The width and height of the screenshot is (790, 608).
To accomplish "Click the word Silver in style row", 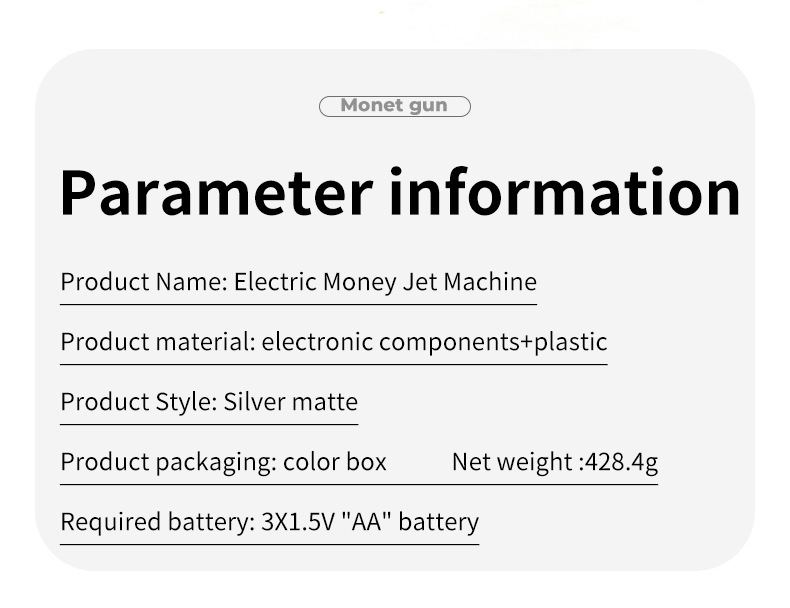I will coord(254,402).
